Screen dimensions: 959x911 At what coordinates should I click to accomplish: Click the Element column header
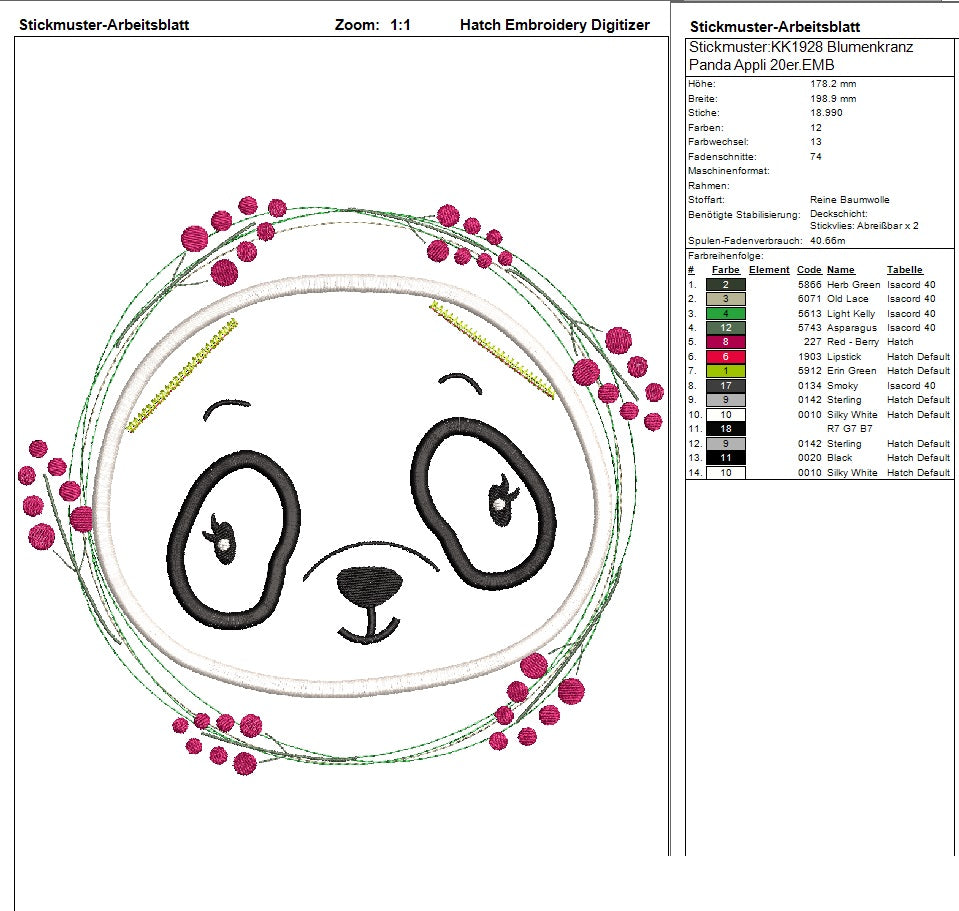[769, 270]
